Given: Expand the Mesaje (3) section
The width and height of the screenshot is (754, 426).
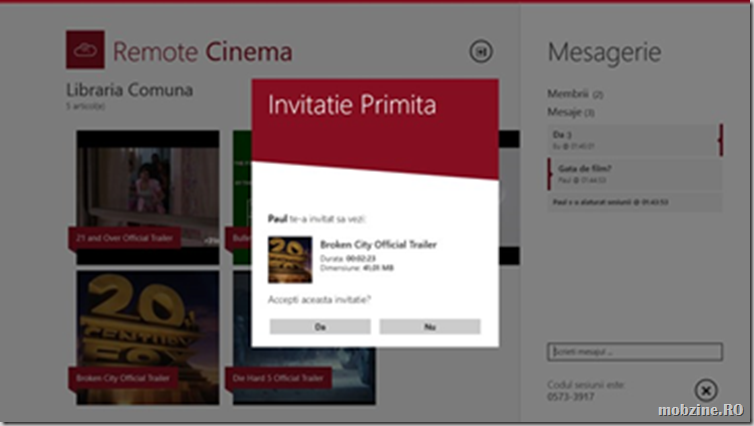Looking at the screenshot, I should click(571, 112).
